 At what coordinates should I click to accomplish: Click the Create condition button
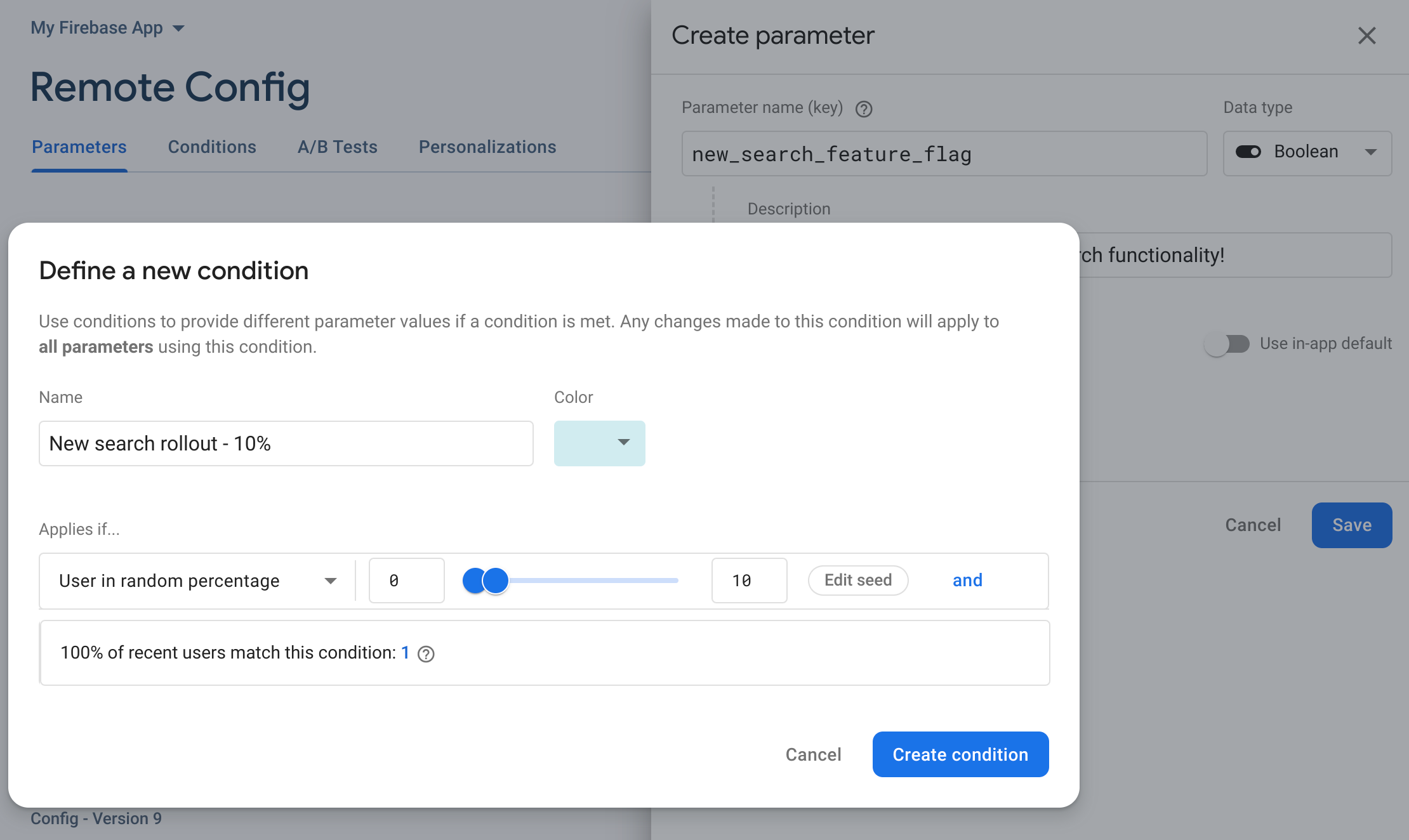point(960,754)
